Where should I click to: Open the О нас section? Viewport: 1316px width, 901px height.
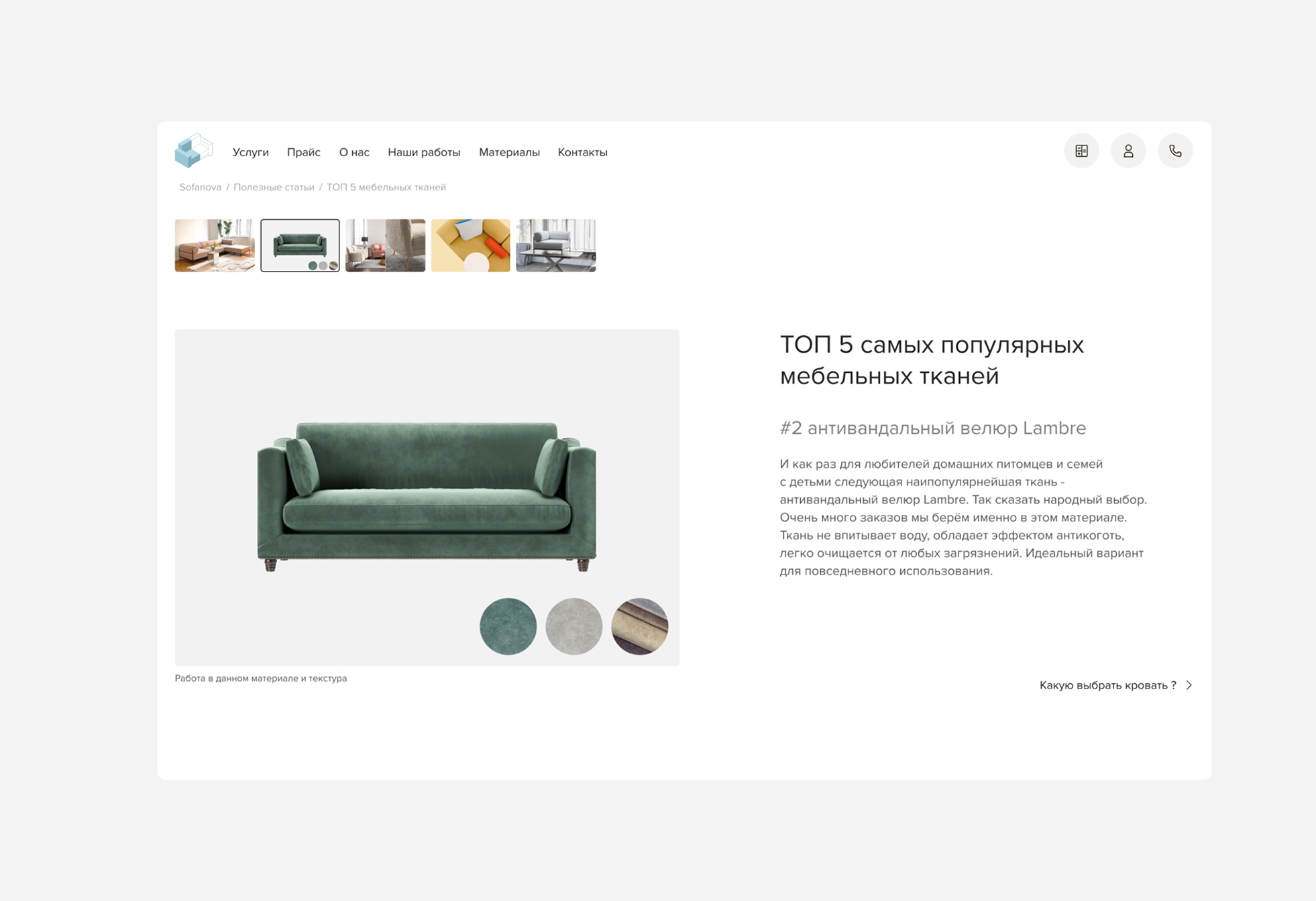click(x=354, y=152)
